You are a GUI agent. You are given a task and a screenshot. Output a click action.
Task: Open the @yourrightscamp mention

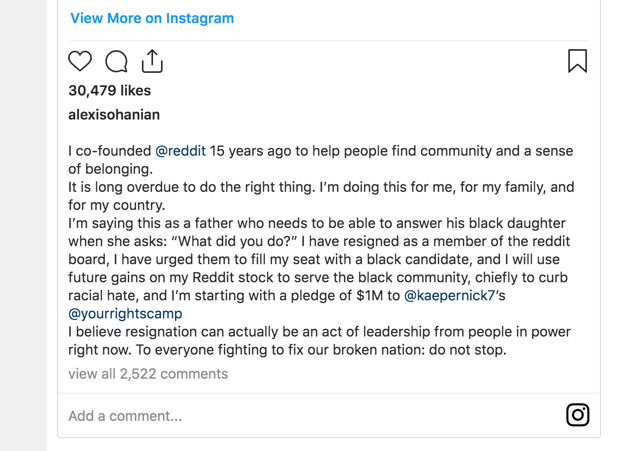125,314
